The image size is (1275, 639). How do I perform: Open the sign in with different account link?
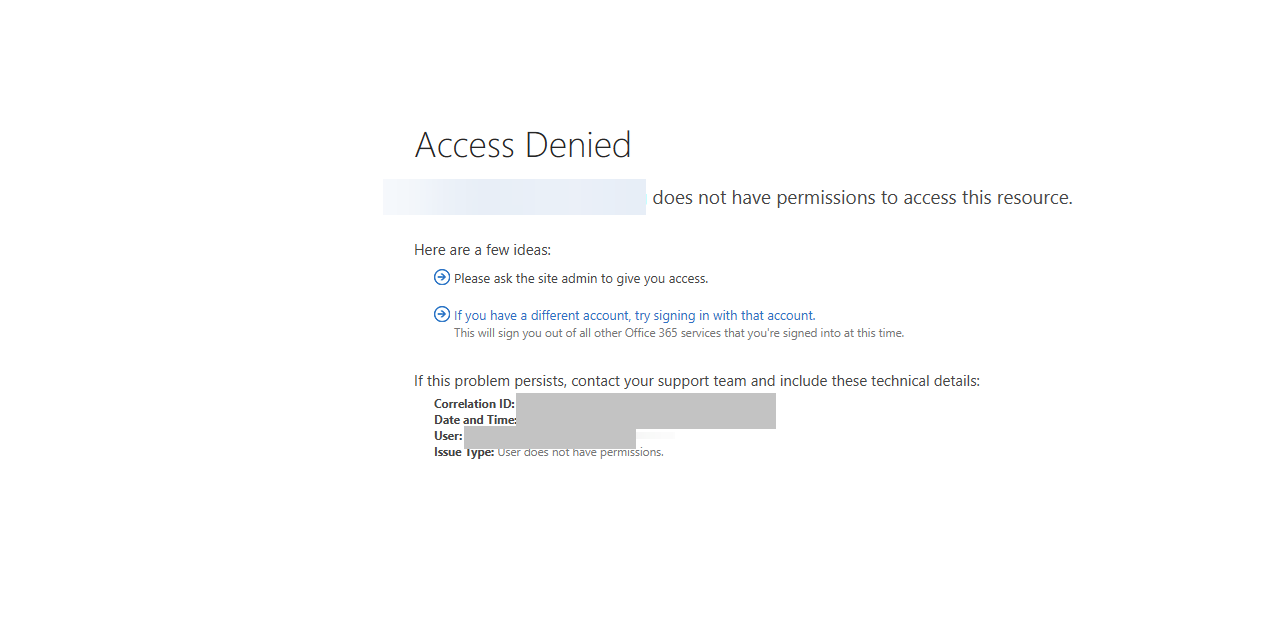point(635,315)
